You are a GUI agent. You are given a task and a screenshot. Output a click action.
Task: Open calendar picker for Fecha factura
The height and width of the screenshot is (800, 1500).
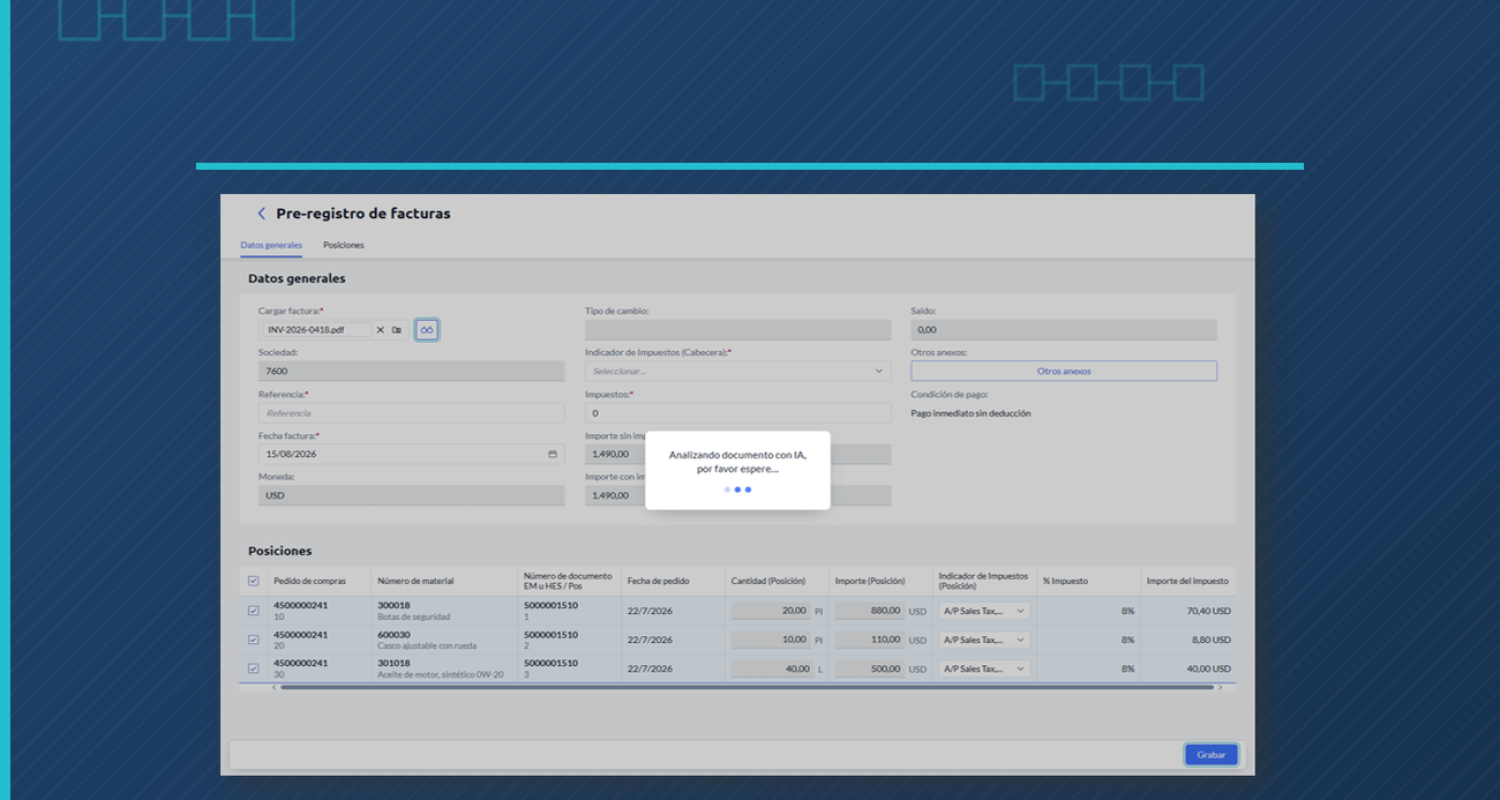tap(553, 454)
